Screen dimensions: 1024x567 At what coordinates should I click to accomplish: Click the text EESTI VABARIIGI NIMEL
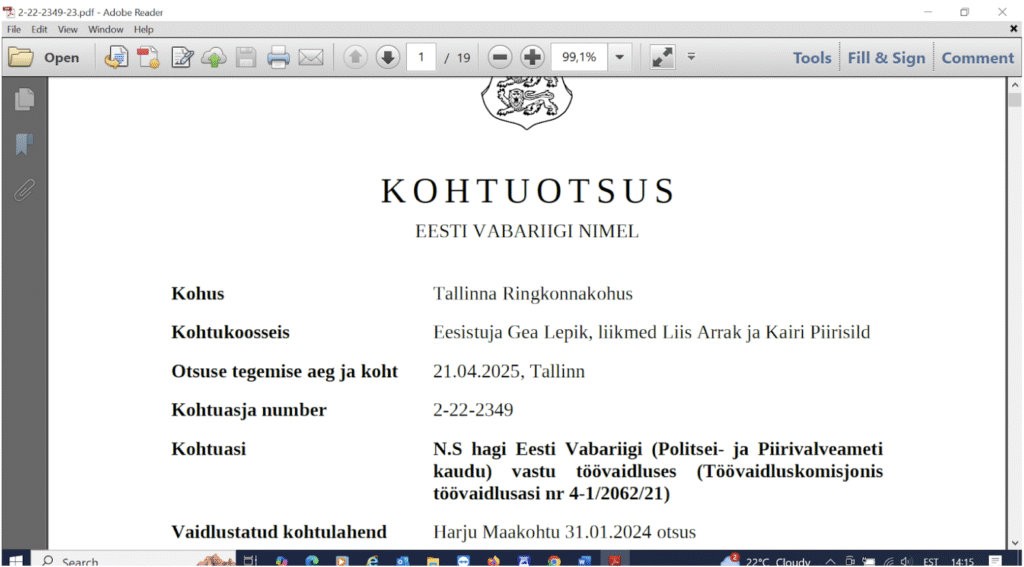point(527,232)
